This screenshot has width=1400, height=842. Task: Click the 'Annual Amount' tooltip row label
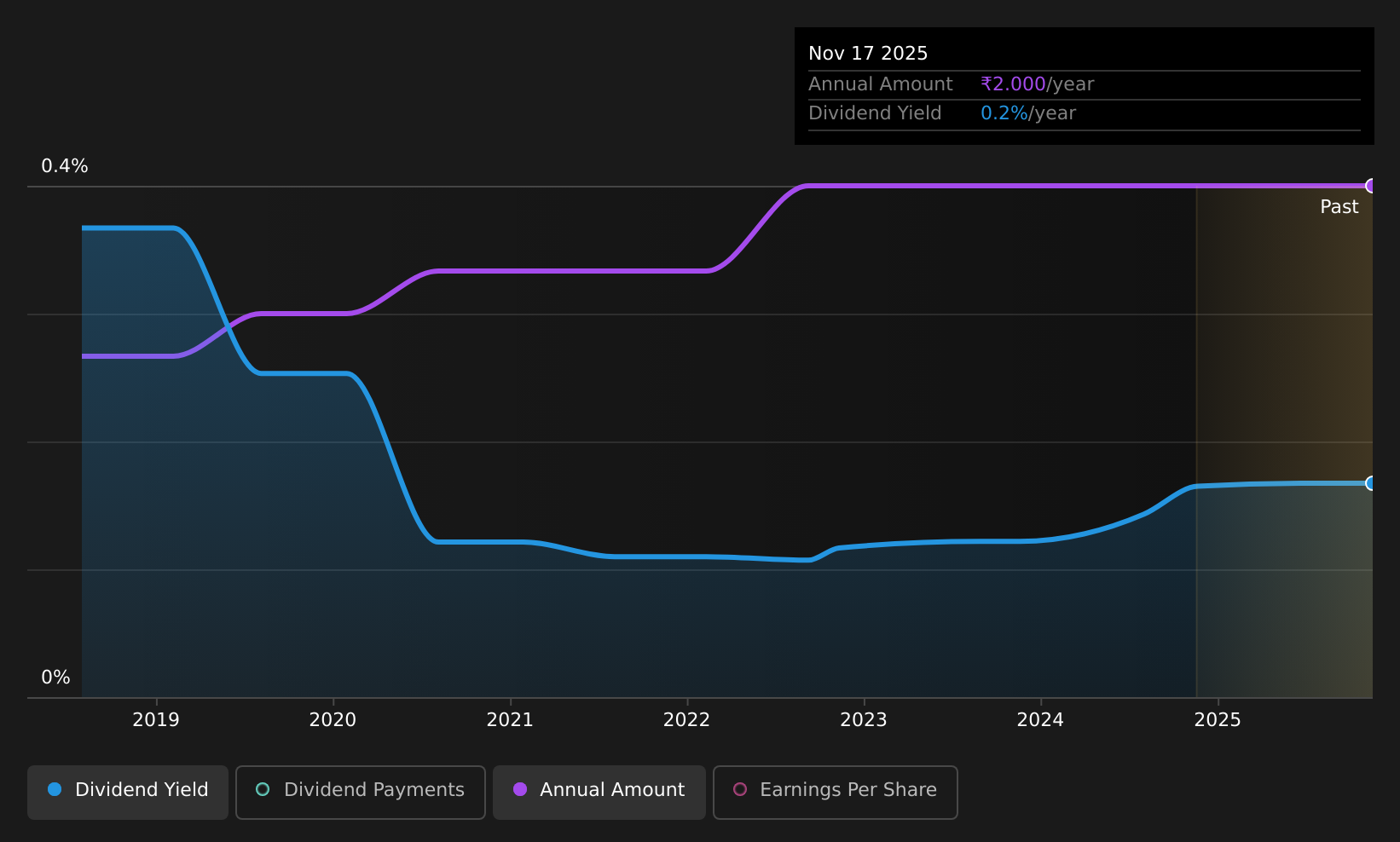click(x=881, y=84)
